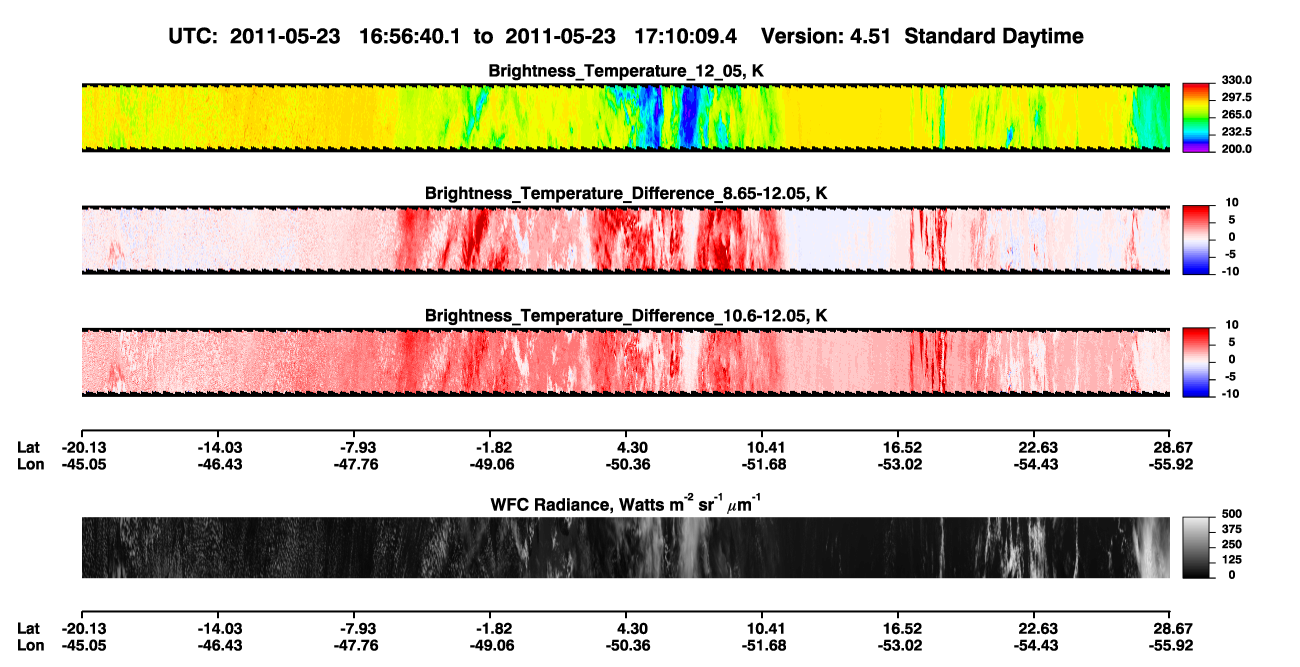Click latitude label -20.13 on upper axis

[x=83, y=447]
